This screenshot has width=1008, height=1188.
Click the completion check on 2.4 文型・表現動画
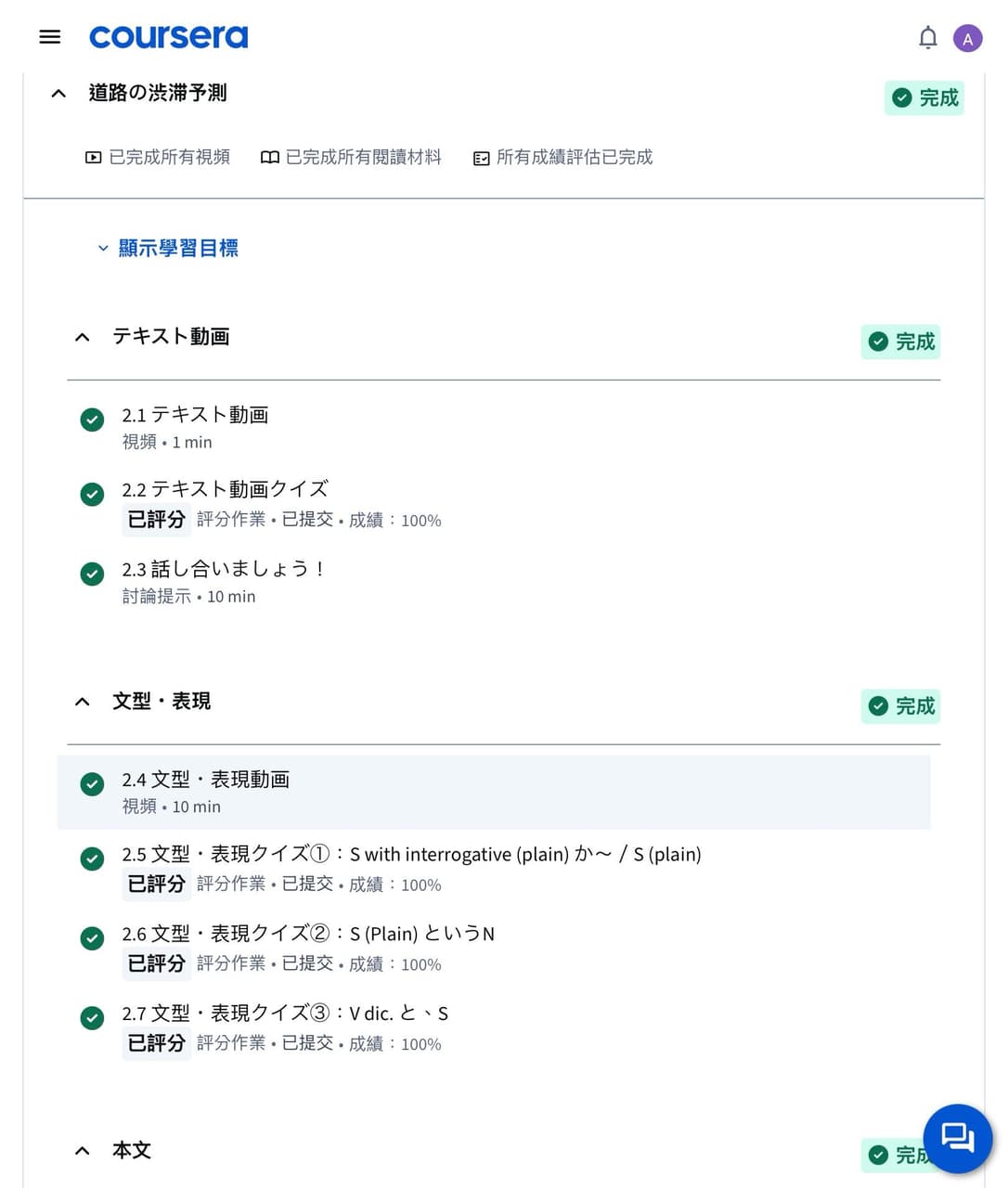tap(92, 784)
